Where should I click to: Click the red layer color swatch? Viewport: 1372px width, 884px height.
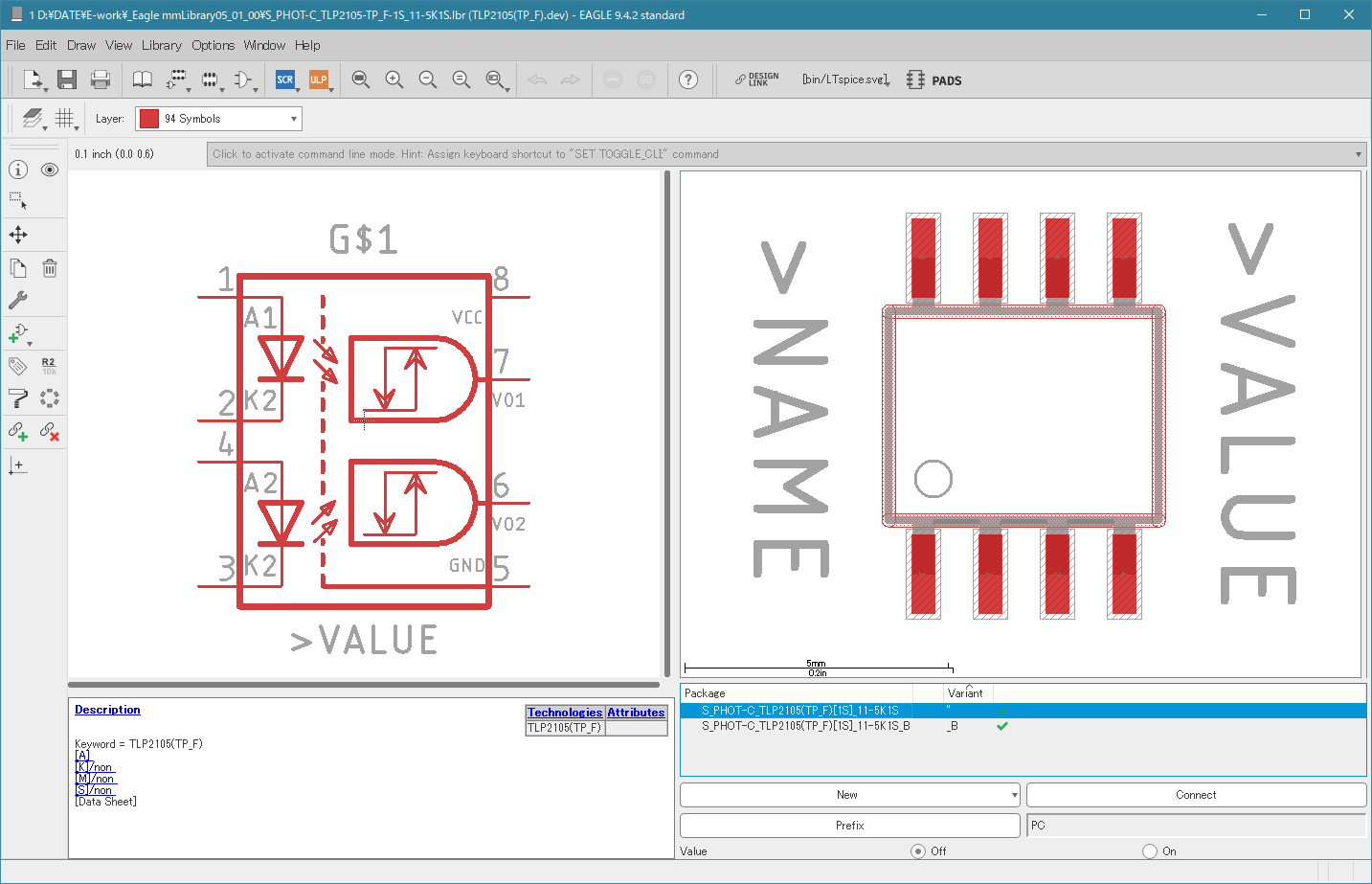(149, 119)
